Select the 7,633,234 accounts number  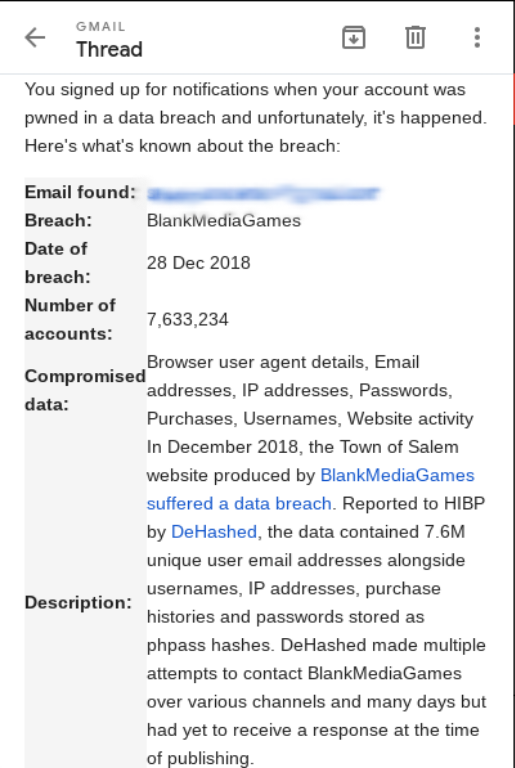click(x=188, y=320)
